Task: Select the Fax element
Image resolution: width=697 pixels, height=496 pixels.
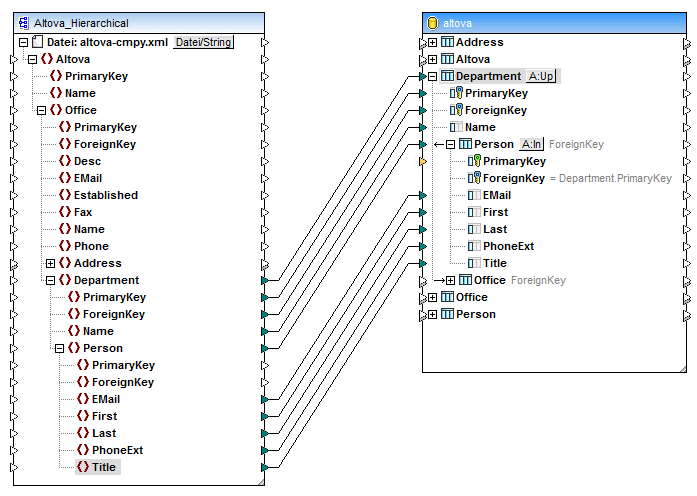Action: point(83,212)
